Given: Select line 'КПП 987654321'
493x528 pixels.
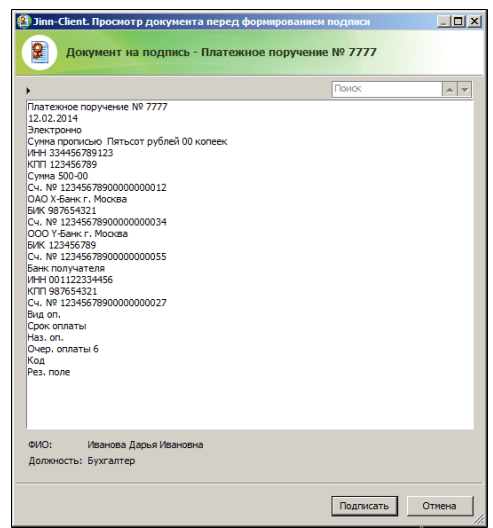Looking at the screenshot, I should 62,291.
